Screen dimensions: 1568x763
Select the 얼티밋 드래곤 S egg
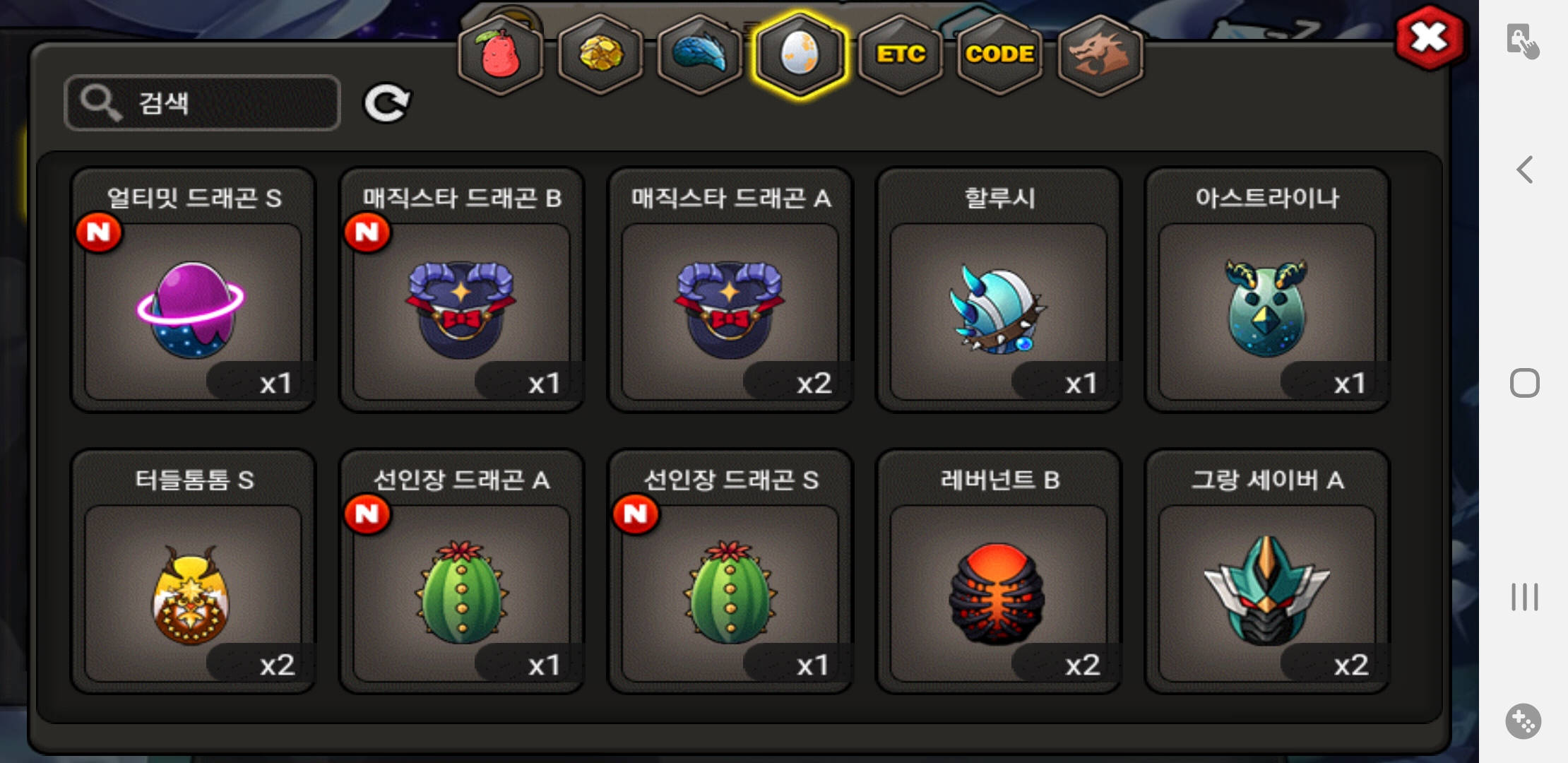pyautogui.click(x=194, y=290)
